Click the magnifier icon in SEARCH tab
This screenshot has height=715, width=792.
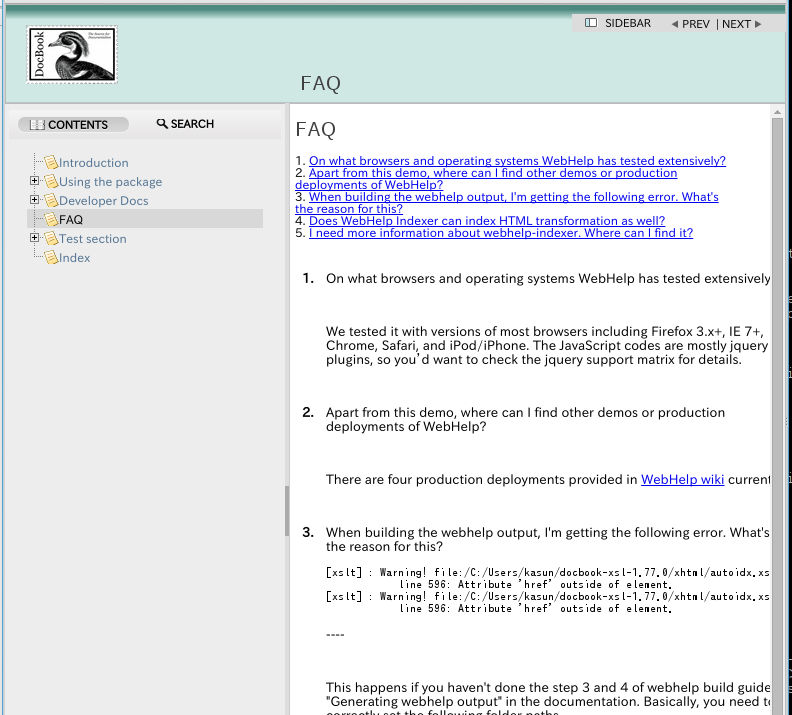click(162, 123)
